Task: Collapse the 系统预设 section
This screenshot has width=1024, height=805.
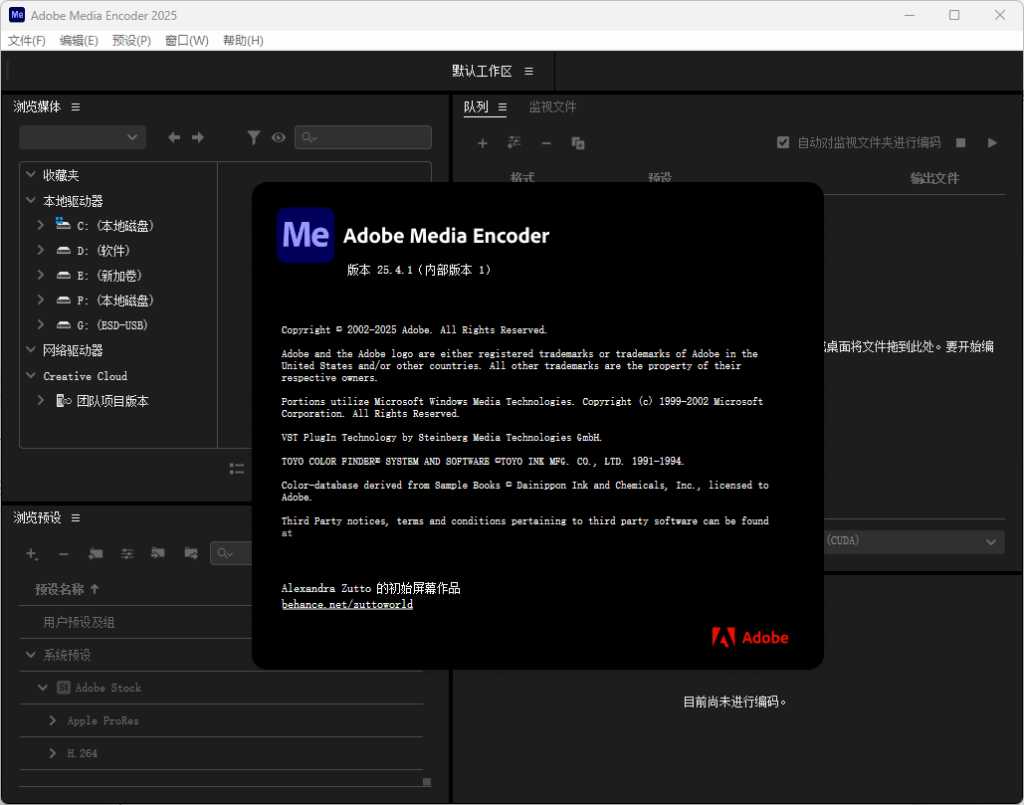Action: (x=29, y=655)
